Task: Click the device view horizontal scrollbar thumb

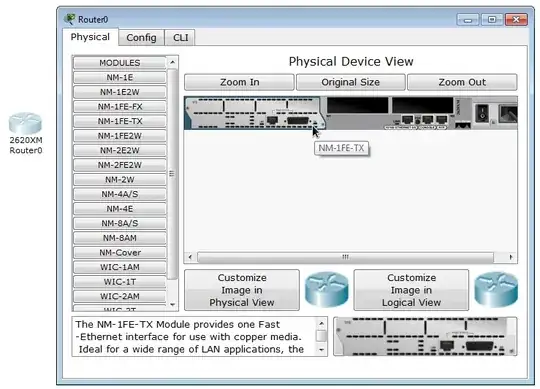Action: point(345,257)
